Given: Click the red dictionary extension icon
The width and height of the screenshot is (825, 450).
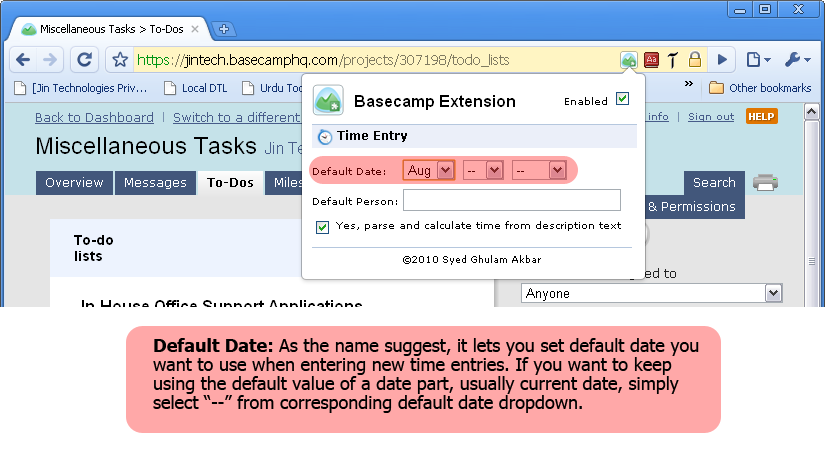Looking at the screenshot, I should [x=651, y=59].
